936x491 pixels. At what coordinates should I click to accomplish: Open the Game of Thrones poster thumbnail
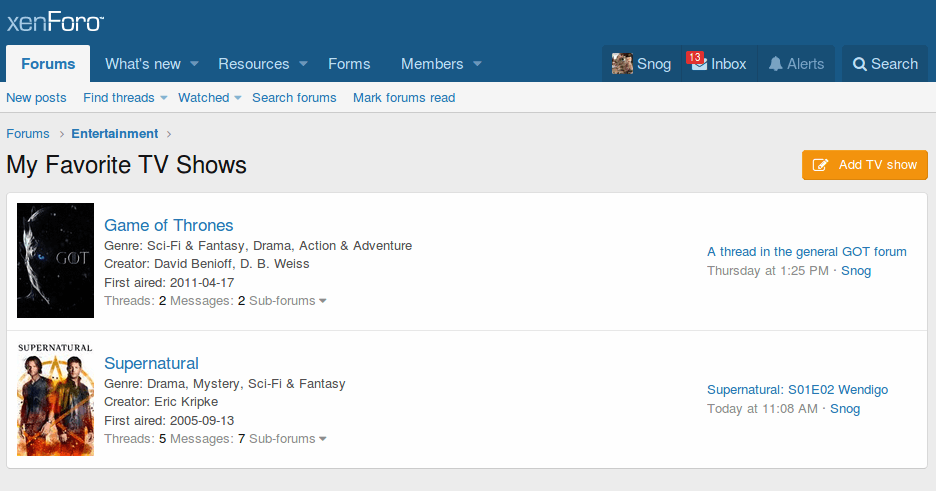[x=55, y=261]
